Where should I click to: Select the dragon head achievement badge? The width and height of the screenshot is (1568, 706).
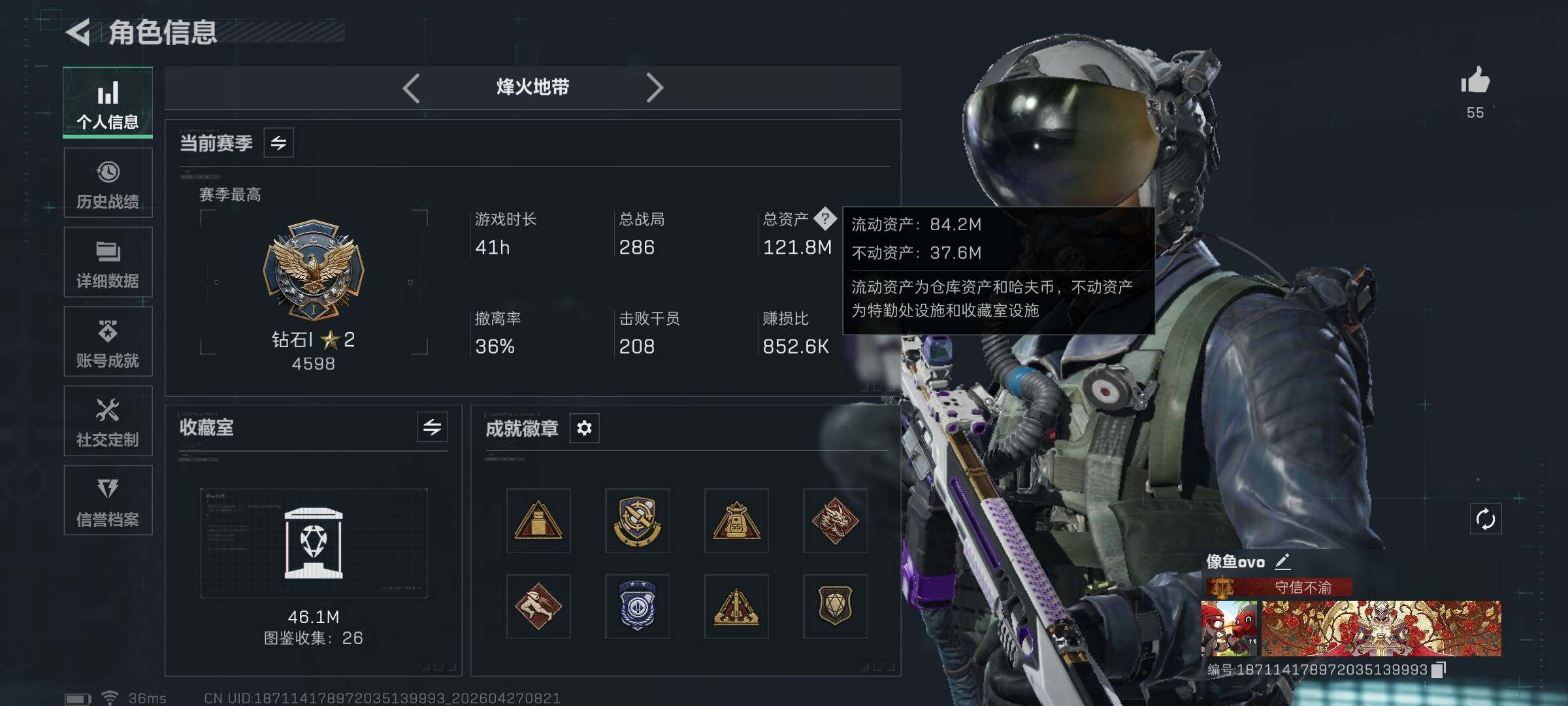(x=835, y=521)
